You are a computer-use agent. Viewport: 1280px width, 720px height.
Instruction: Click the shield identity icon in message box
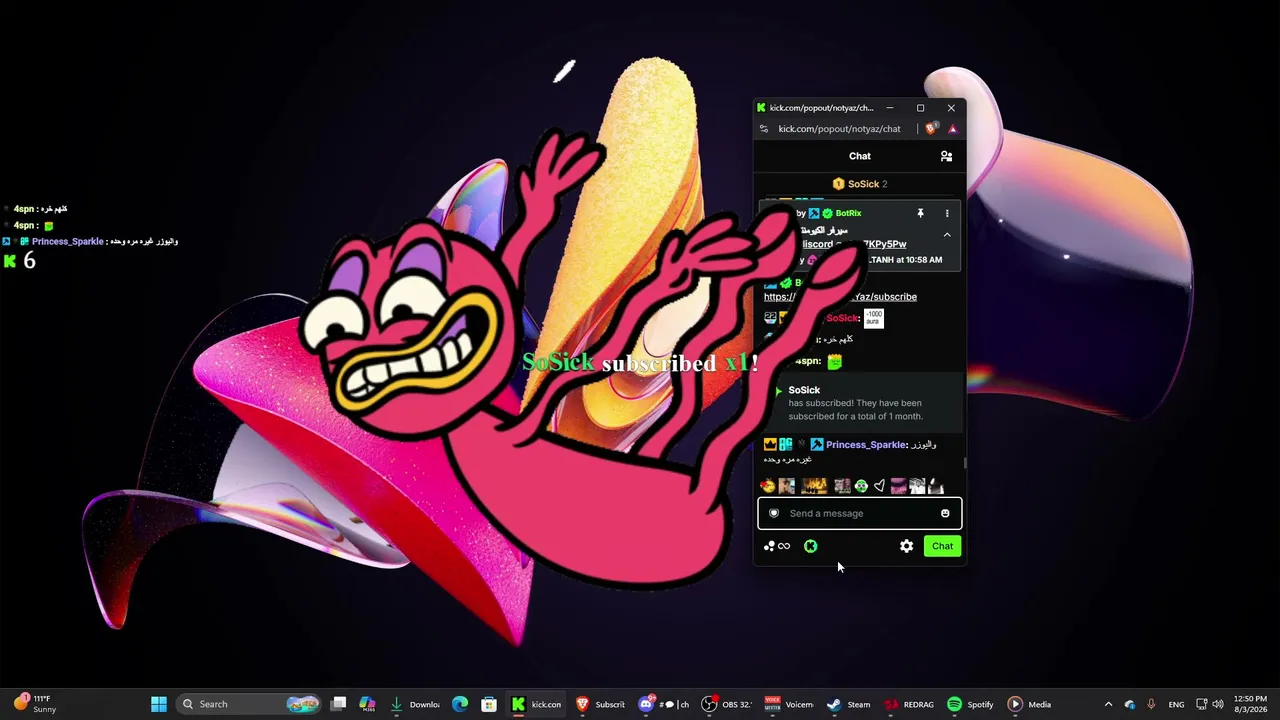click(774, 513)
